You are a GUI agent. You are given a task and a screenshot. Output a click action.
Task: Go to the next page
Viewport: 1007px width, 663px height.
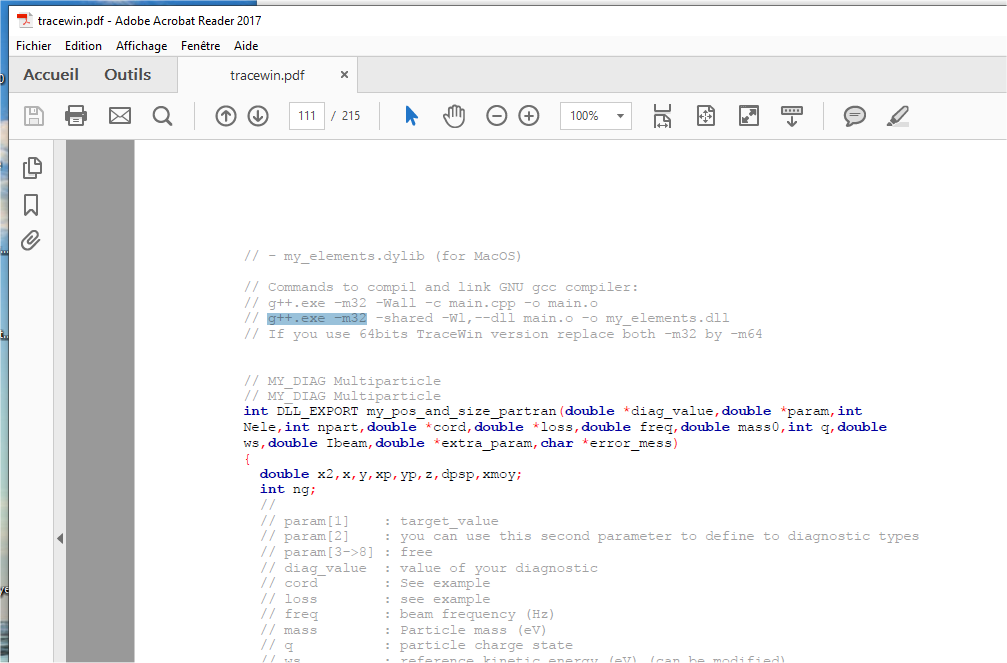257,115
